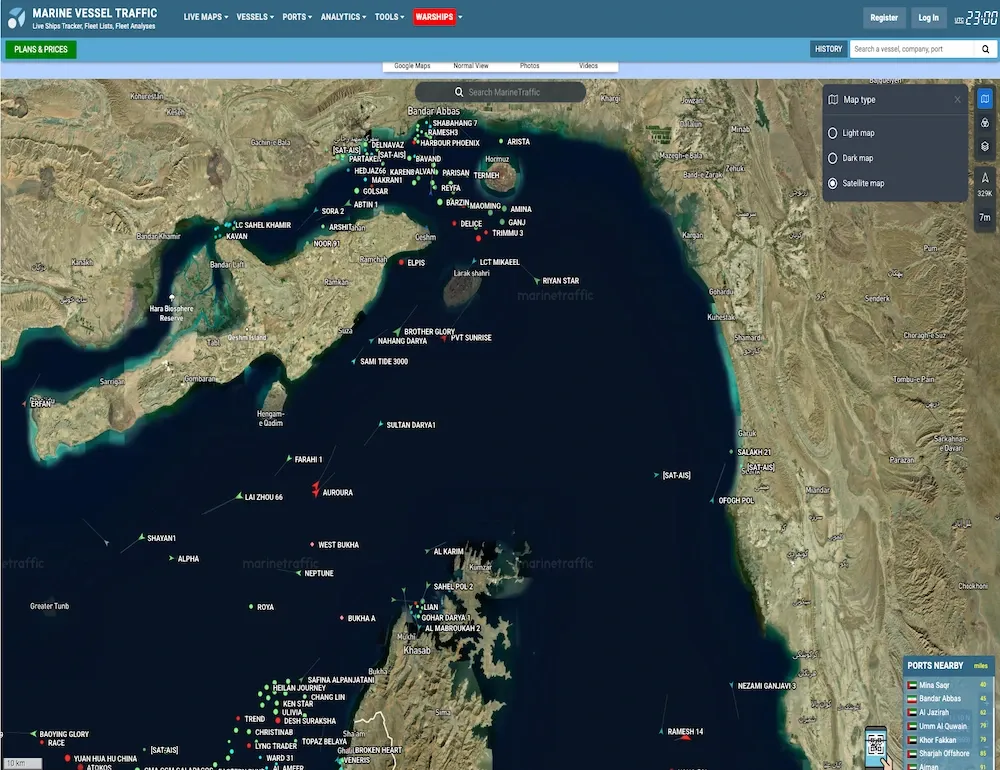Screen dimensions: 1000x770
Task: Open the map layers stack icon
Action: pos(985,146)
